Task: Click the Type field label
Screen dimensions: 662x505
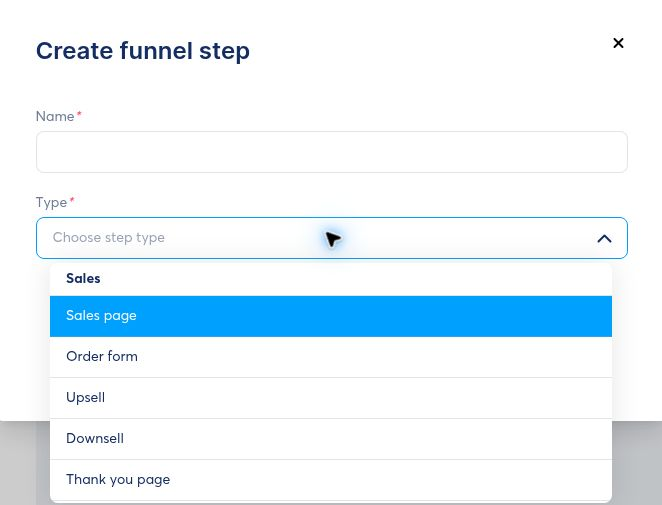Action: pos(51,203)
